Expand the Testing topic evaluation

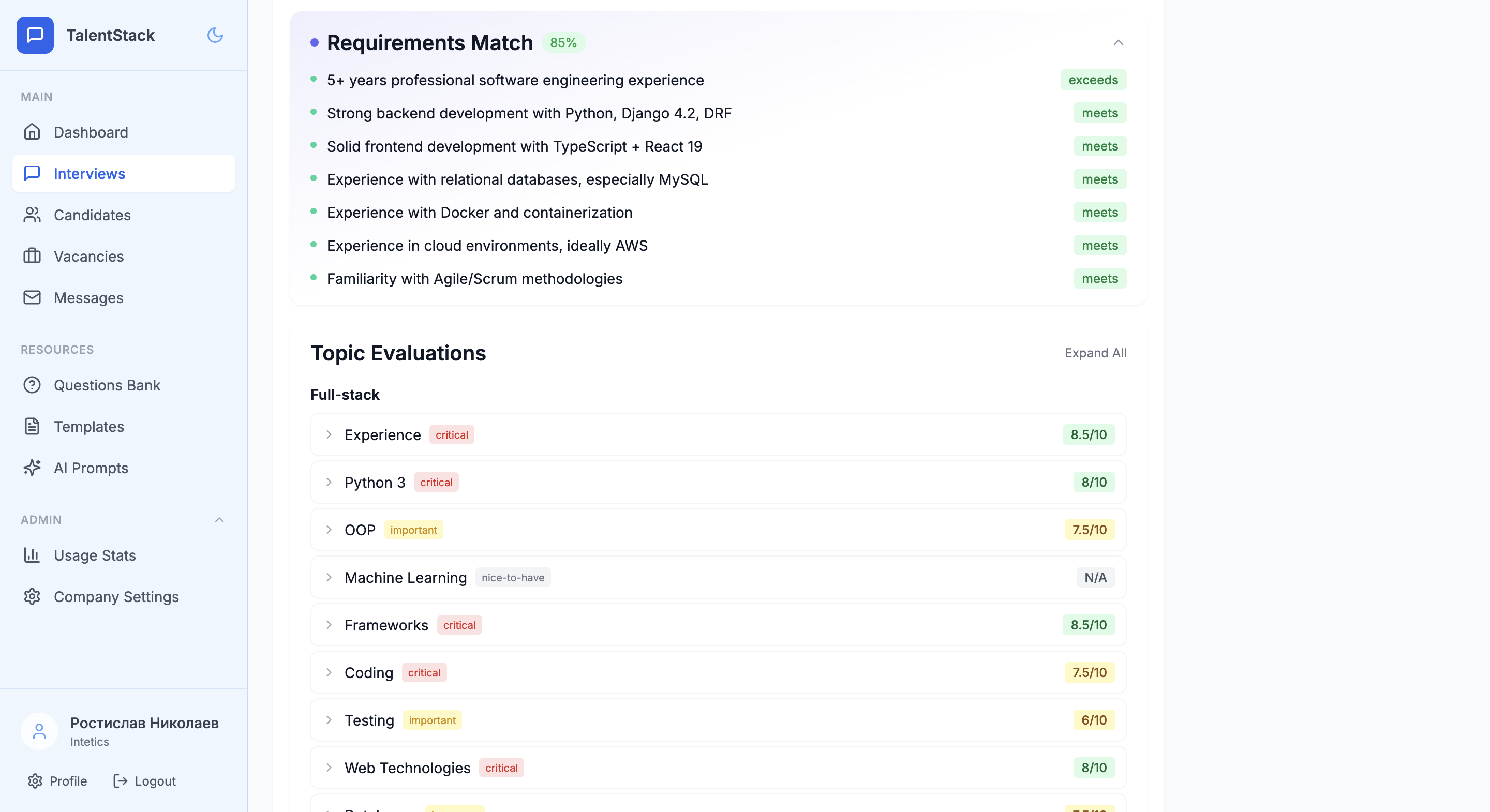tap(329, 720)
